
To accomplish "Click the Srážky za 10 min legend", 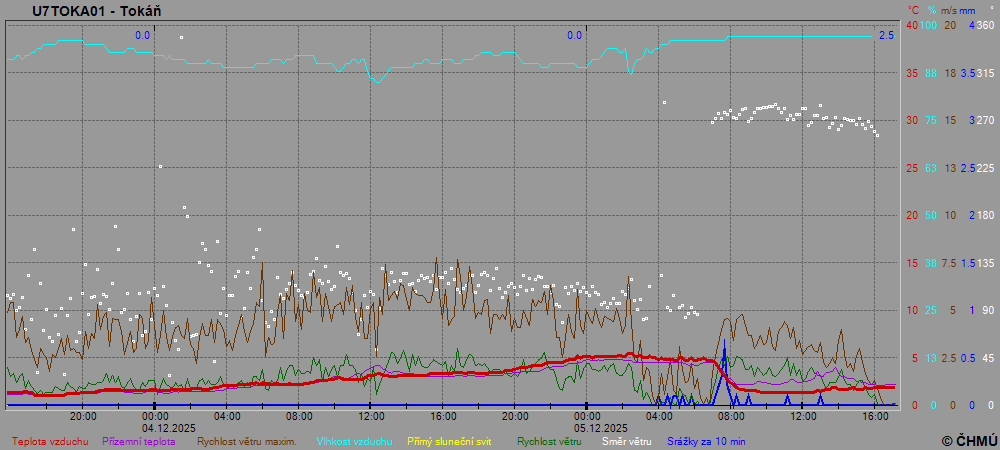I will (706, 441).
